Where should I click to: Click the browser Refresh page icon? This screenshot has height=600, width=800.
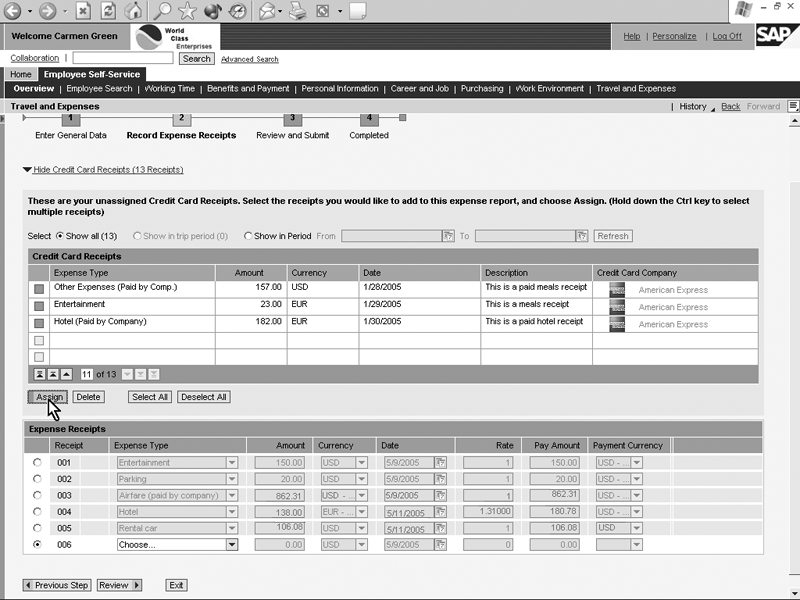click(x=108, y=10)
